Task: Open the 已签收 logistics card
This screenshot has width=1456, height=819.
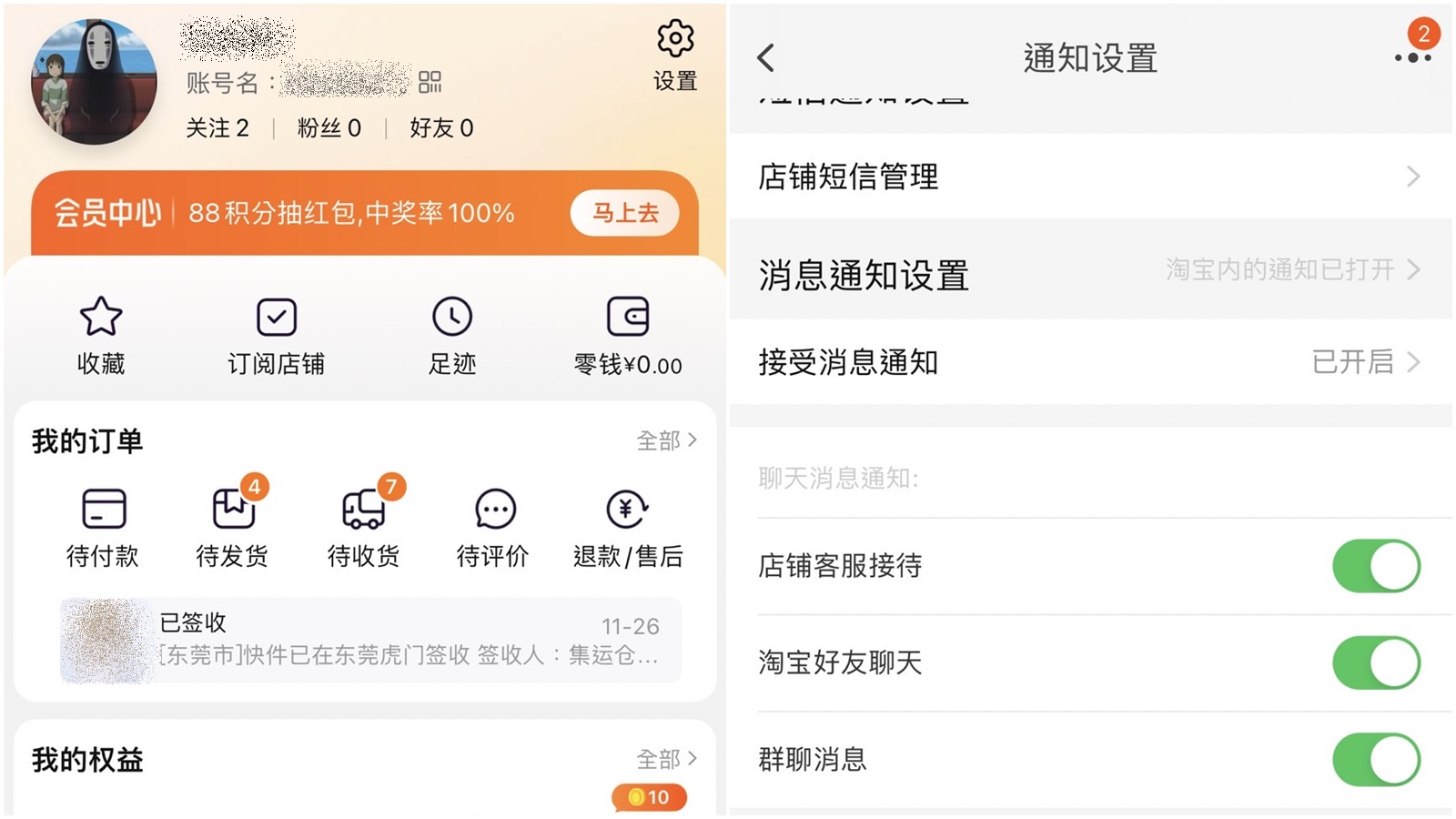Action: (370, 641)
